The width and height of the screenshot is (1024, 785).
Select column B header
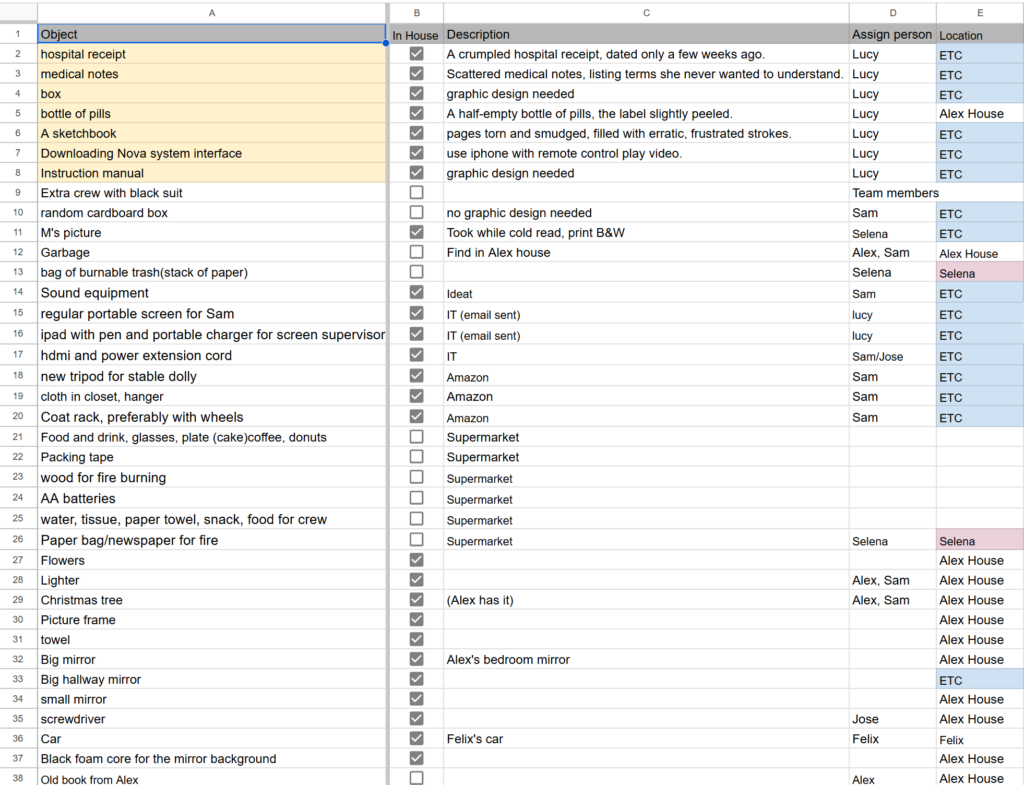point(417,12)
